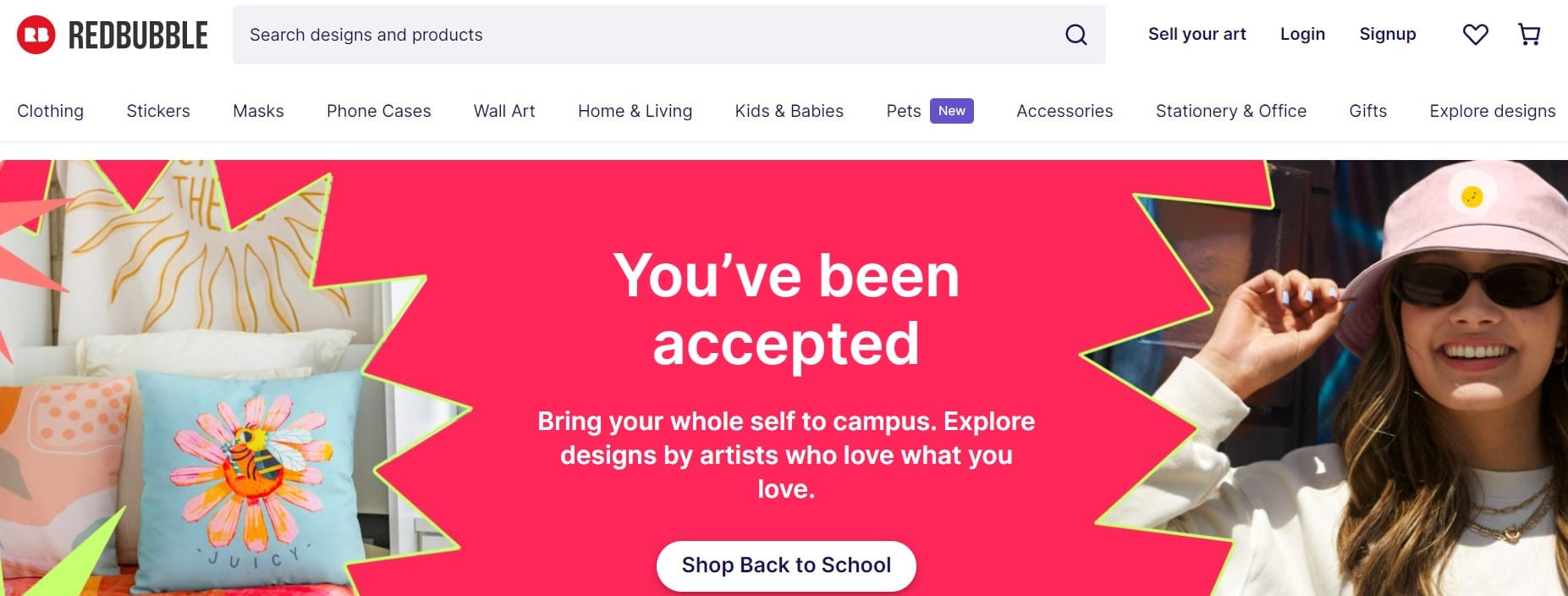
Task: Select Home & Living category
Action: pyautogui.click(x=635, y=111)
